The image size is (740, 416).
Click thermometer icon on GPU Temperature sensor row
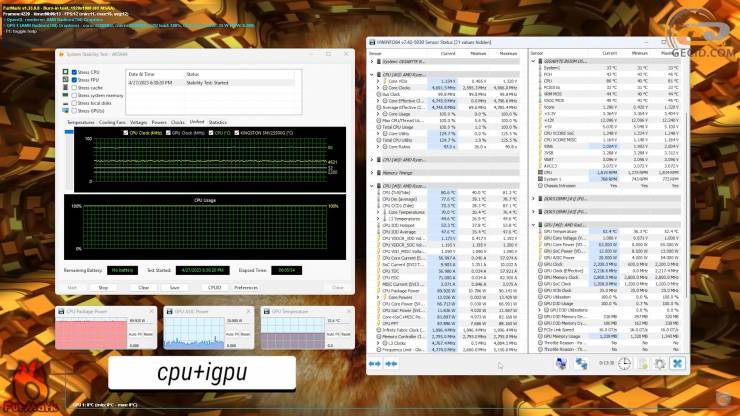point(540,232)
